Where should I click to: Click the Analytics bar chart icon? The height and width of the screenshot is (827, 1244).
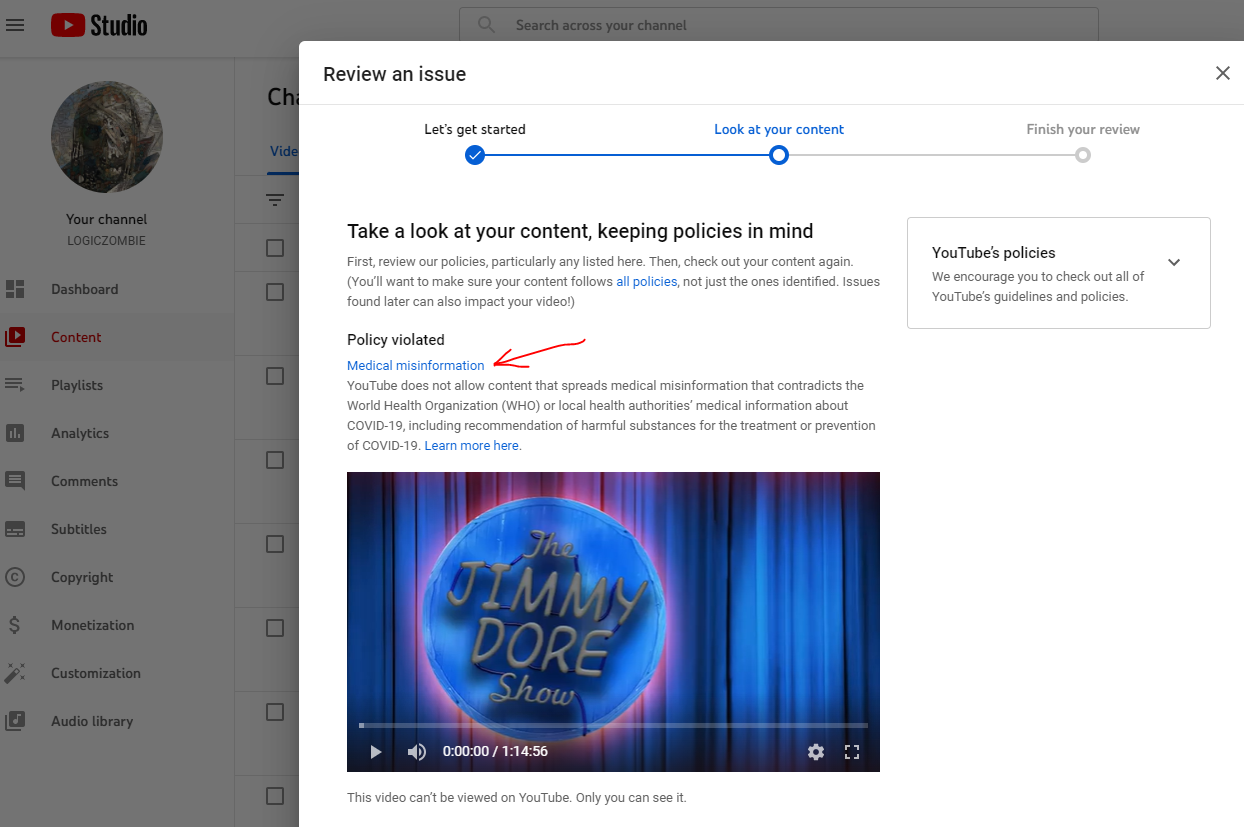pos(15,433)
